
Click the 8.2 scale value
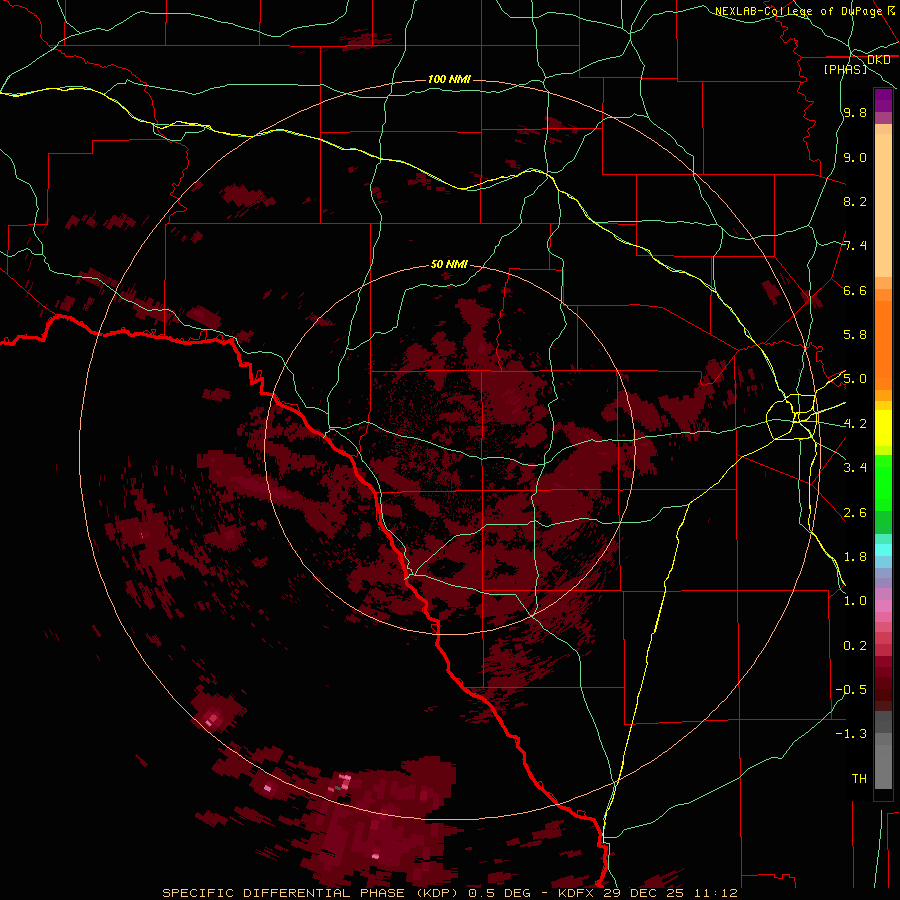(x=855, y=201)
